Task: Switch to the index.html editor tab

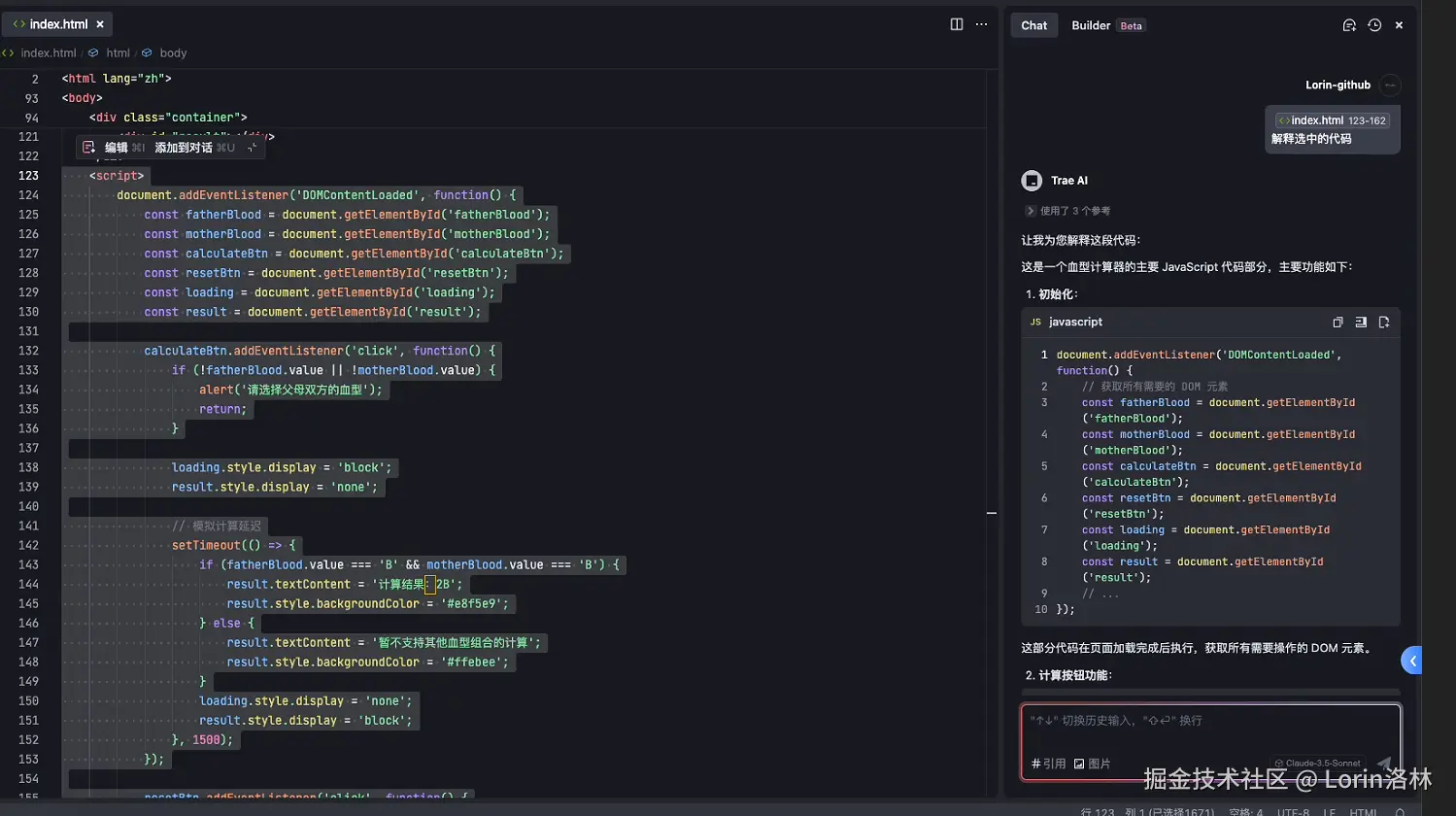Action: [57, 24]
